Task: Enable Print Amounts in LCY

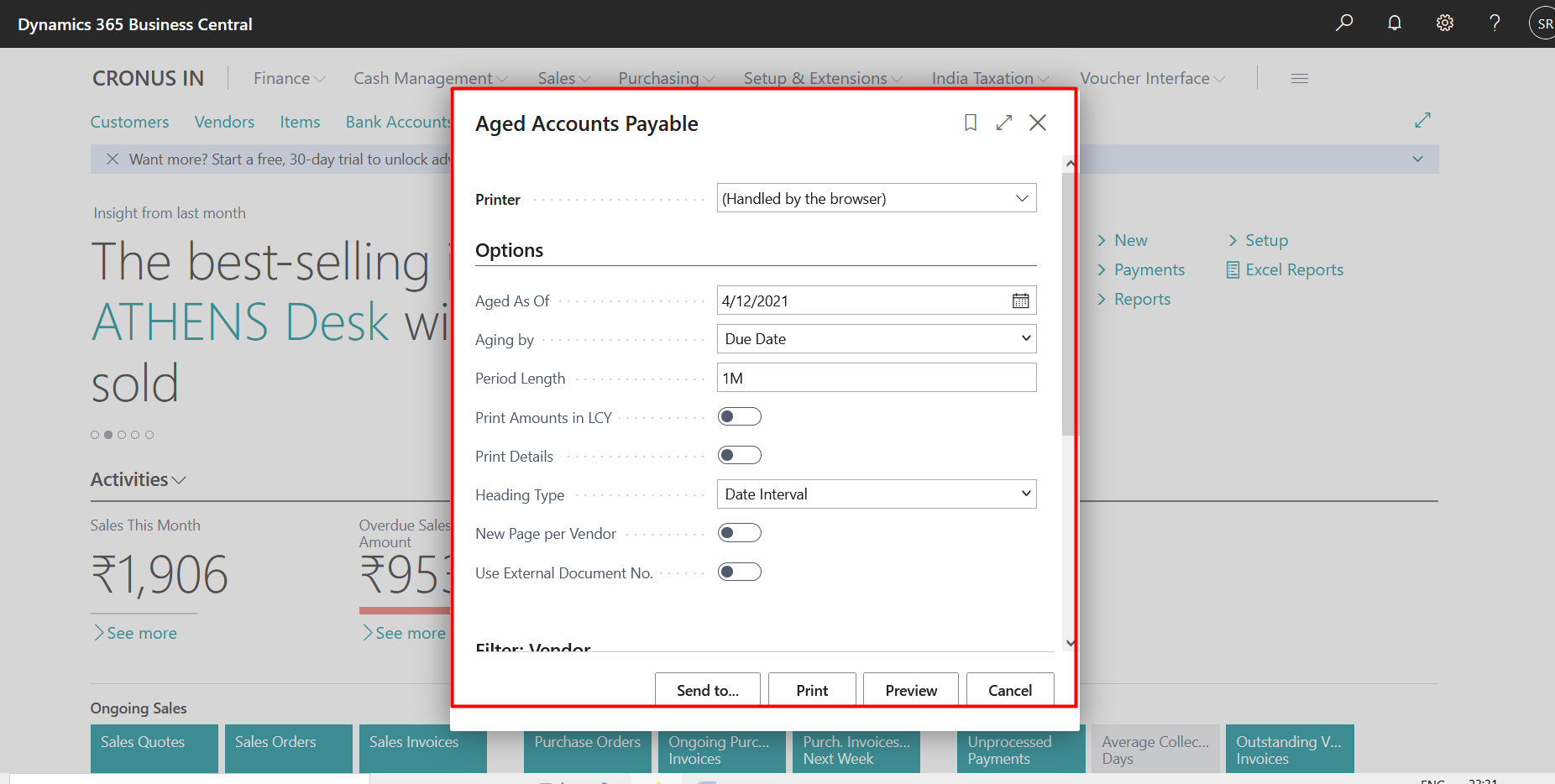Action: 740,416
